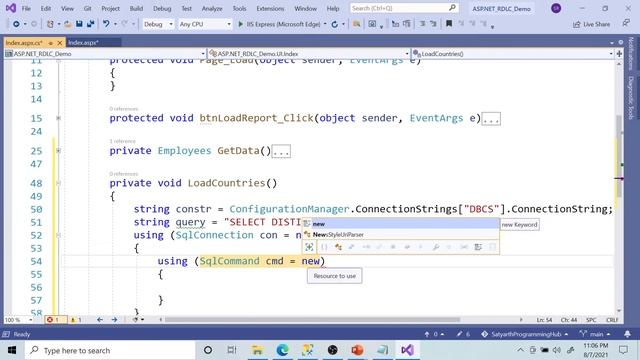The width and height of the screenshot is (640, 360).
Task: Click the pending changes pencil indicator
Action: coord(463,334)
